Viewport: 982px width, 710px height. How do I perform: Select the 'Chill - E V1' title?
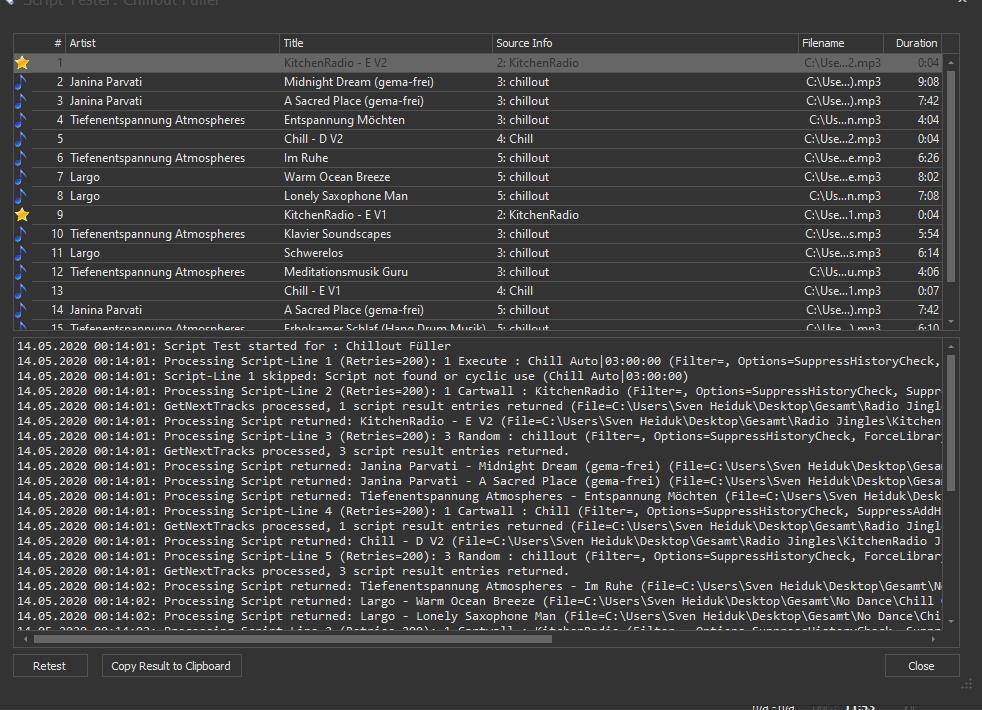(x=312, y=291)
